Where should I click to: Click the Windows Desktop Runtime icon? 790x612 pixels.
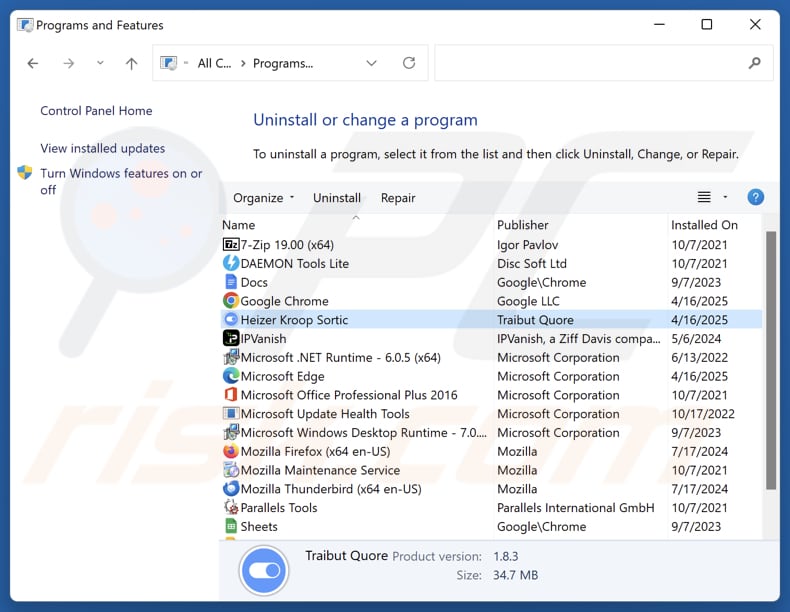tap(231, 432)
